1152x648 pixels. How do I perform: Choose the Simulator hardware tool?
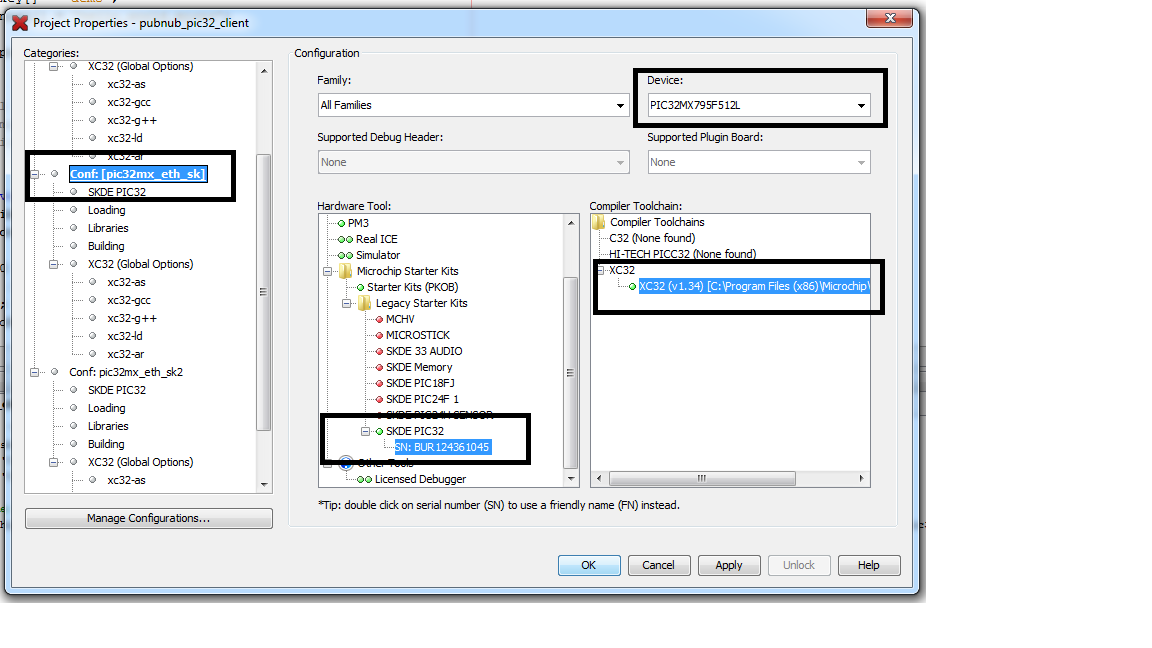(377, 255)
